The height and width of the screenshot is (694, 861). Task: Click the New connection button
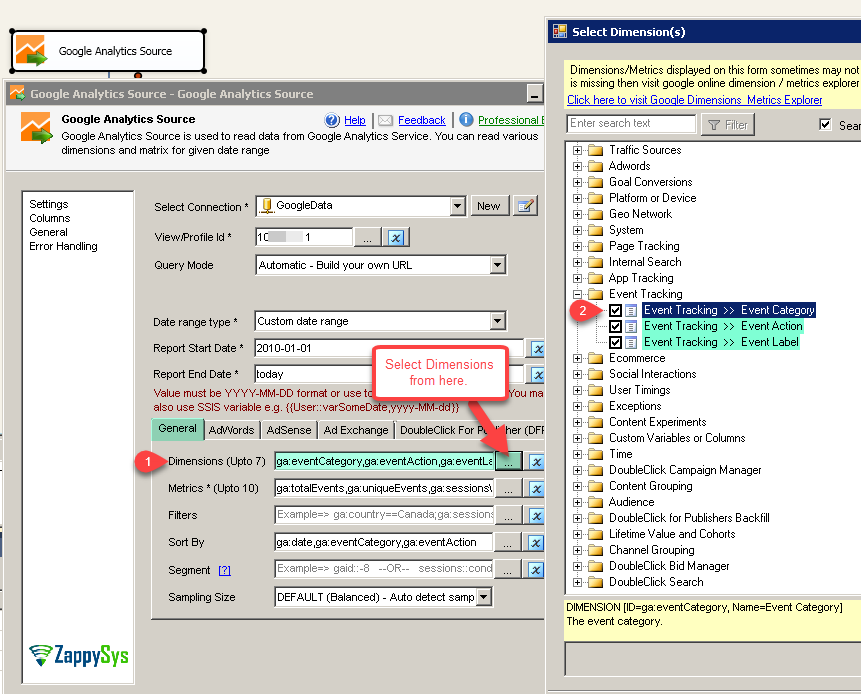(x=489, y=206)
